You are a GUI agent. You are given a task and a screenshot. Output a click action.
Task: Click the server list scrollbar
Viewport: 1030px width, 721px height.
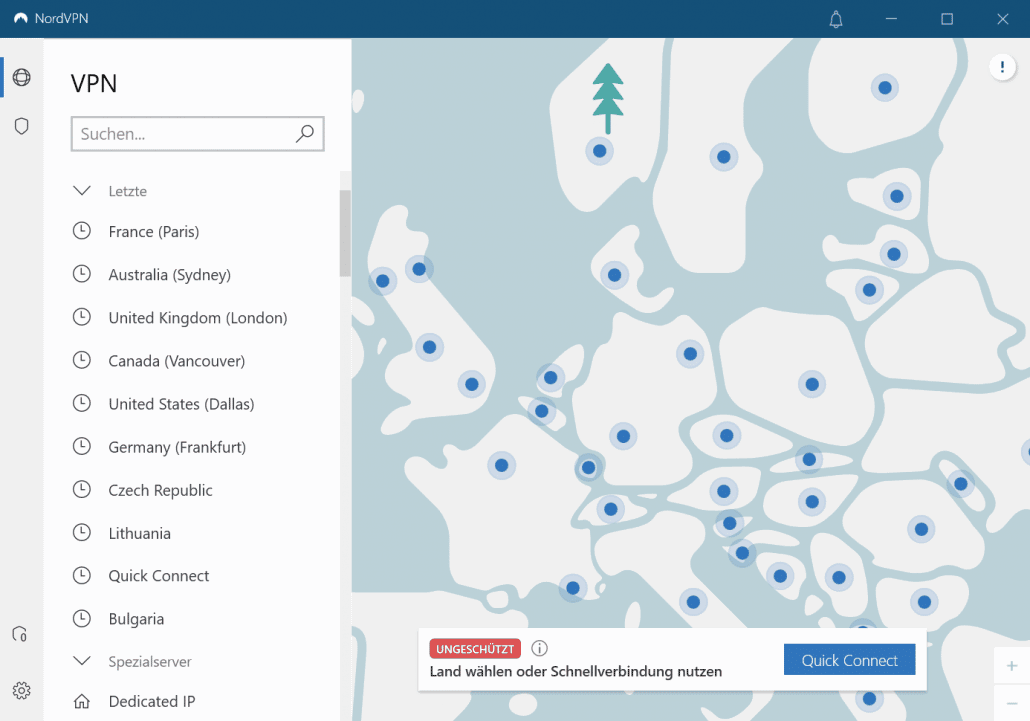[345, 232]
